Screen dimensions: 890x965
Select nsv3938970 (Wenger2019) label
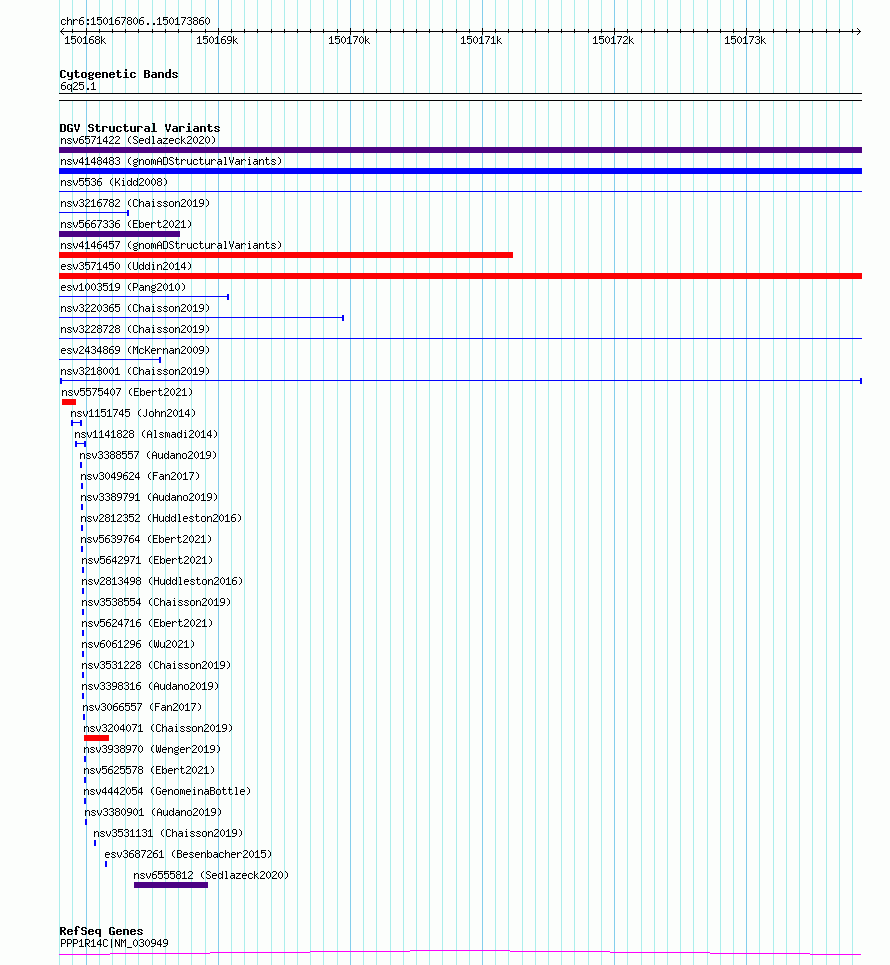(152, 749)
